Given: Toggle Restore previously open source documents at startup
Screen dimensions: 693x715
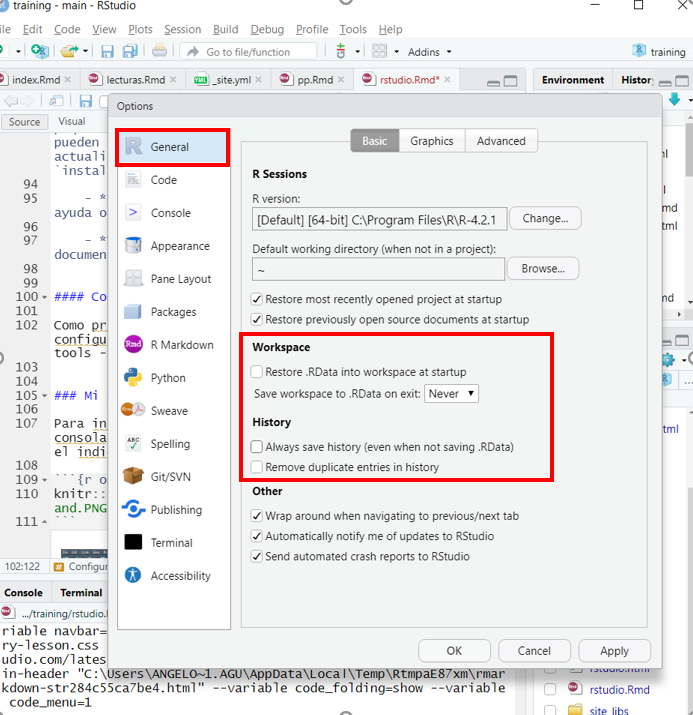Looking at the screenshot, I should (x=257, y=320).
